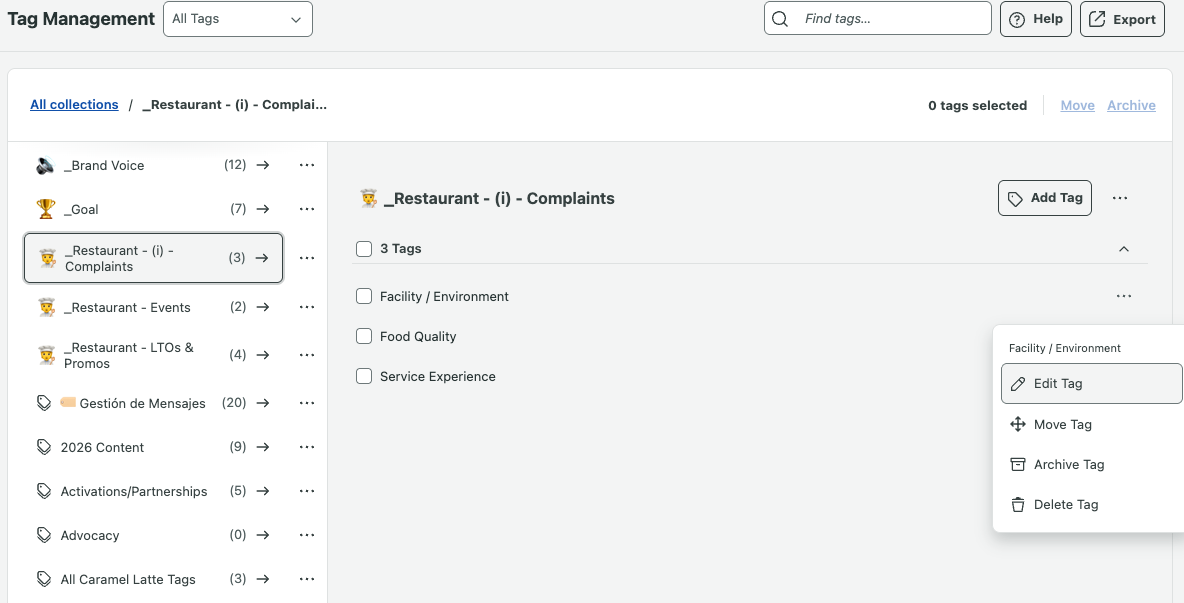Open options menu for _Brand Voice collection

[x=307, y=165]
